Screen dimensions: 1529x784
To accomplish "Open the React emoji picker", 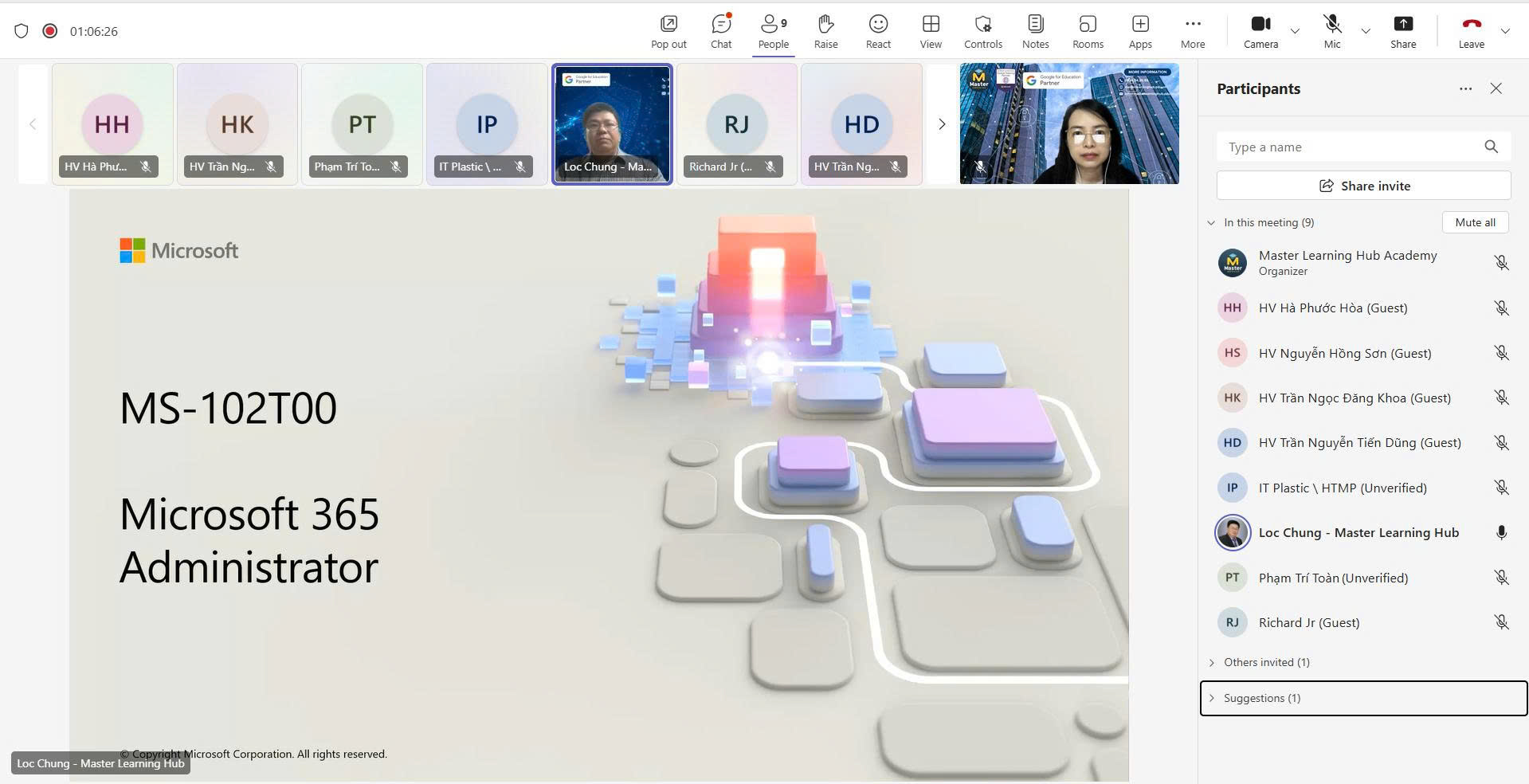I will point(878,32).
